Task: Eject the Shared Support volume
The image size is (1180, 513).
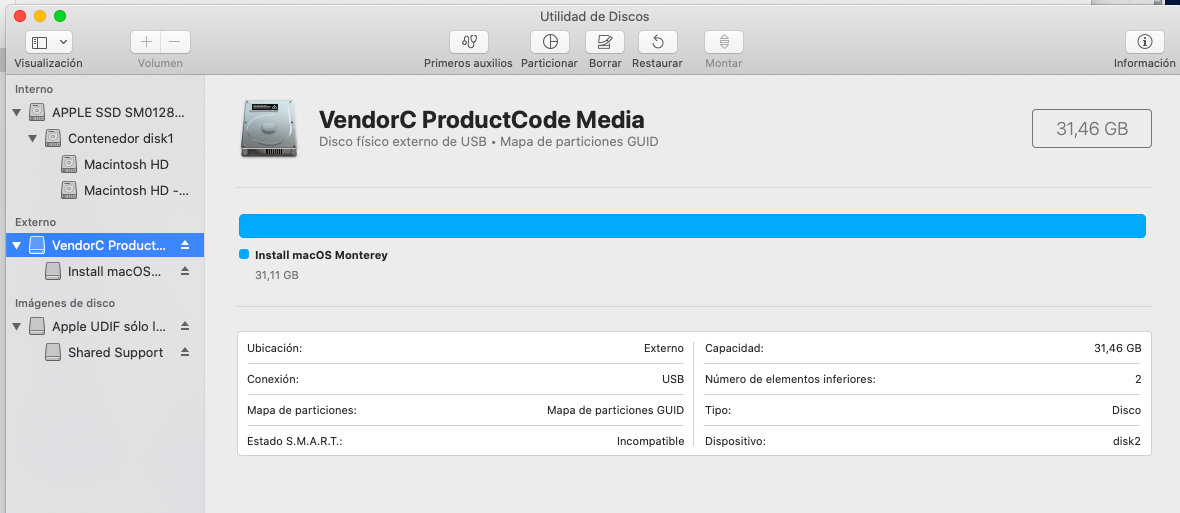Action: (x=184, y=352)
